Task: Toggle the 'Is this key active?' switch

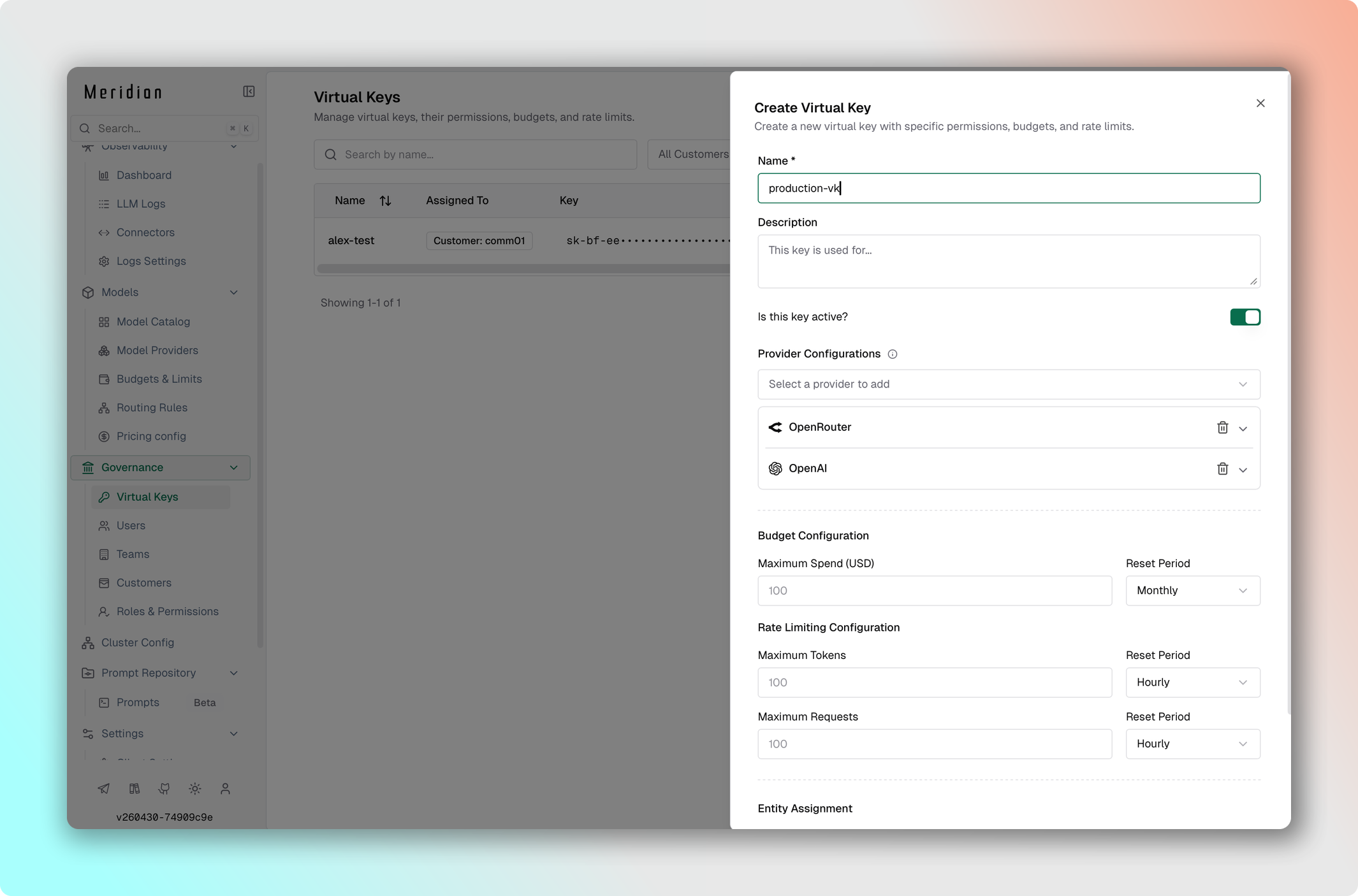Action: (1245, 317)
